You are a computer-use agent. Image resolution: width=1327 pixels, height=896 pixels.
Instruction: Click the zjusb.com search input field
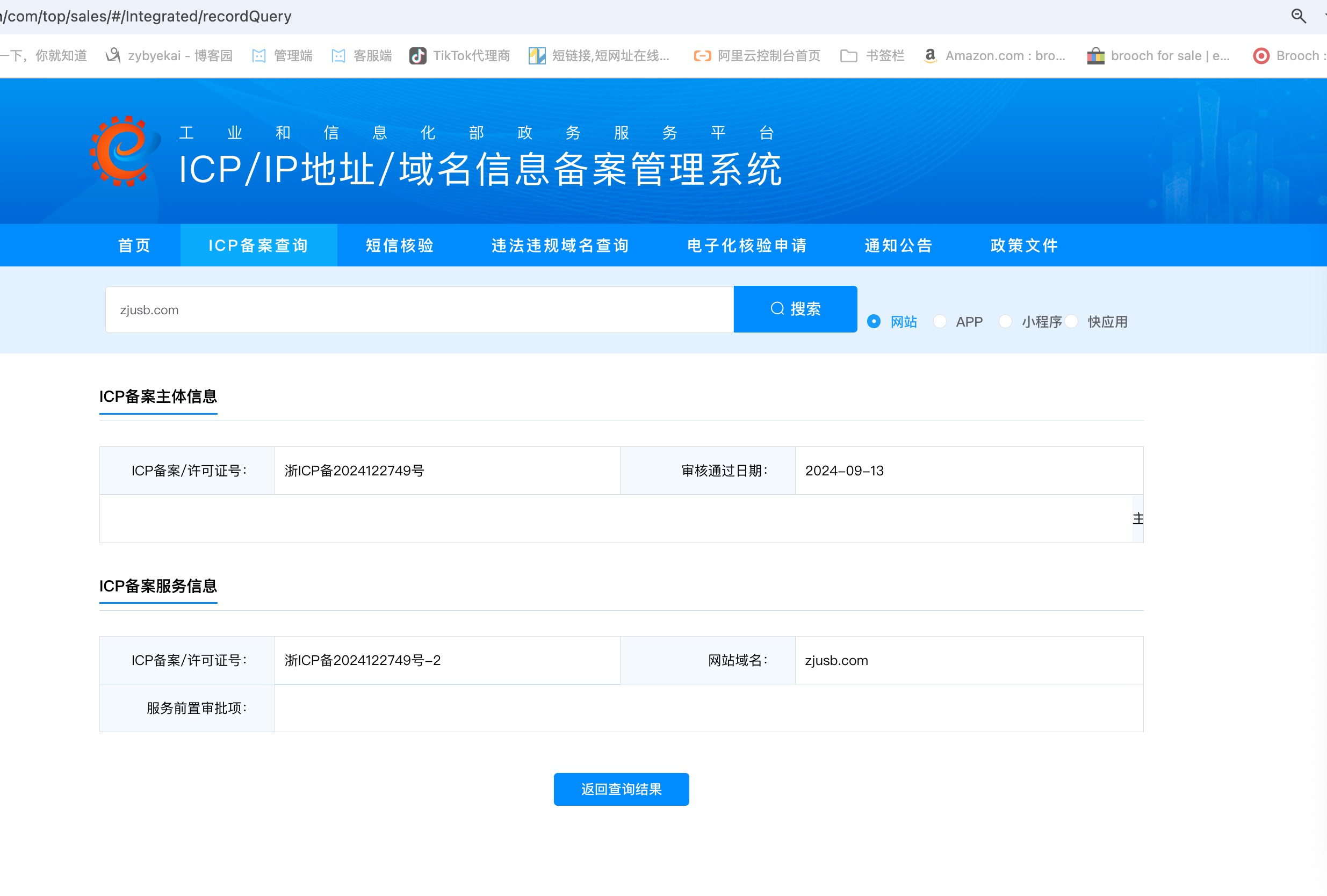click(x=419, y=309)
